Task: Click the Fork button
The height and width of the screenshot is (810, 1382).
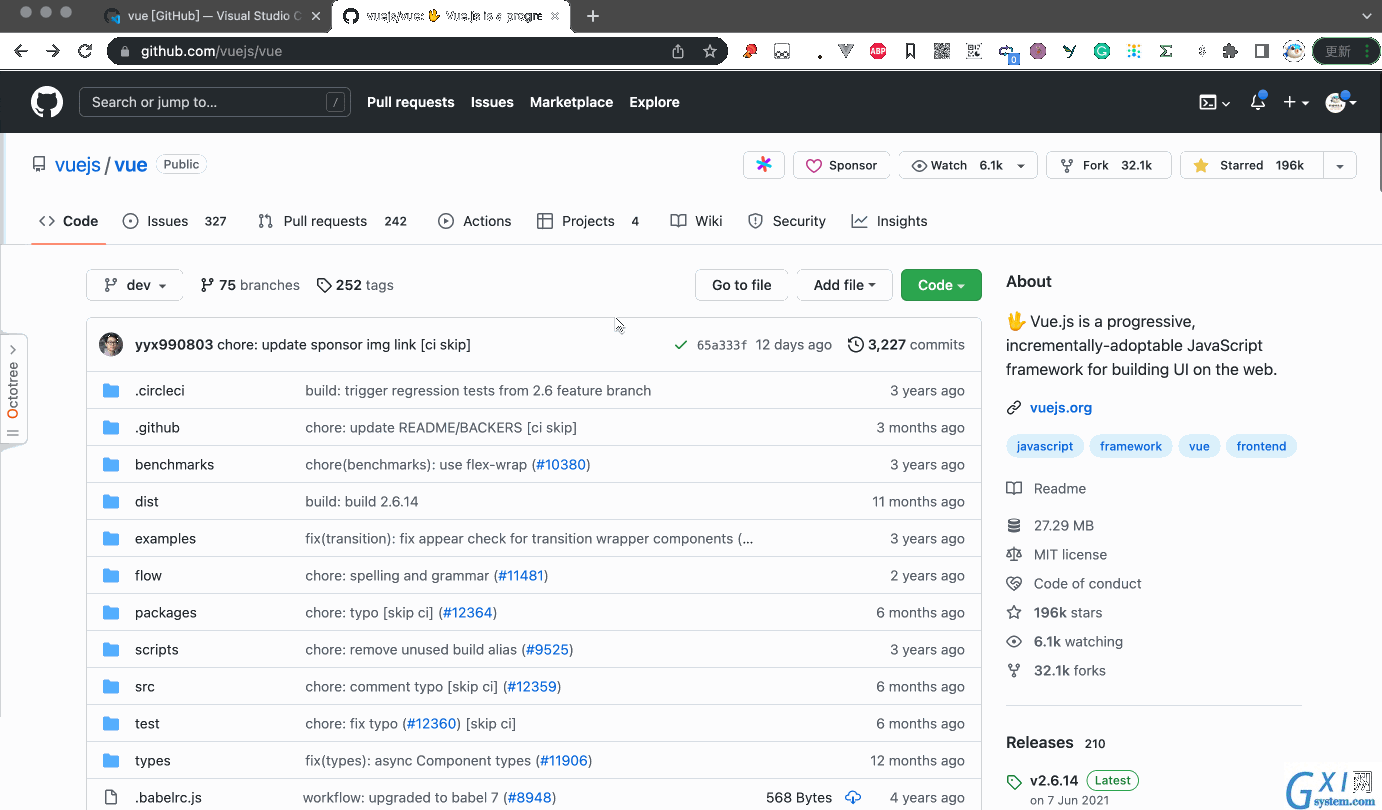Action: click(x=1108, y=165)
